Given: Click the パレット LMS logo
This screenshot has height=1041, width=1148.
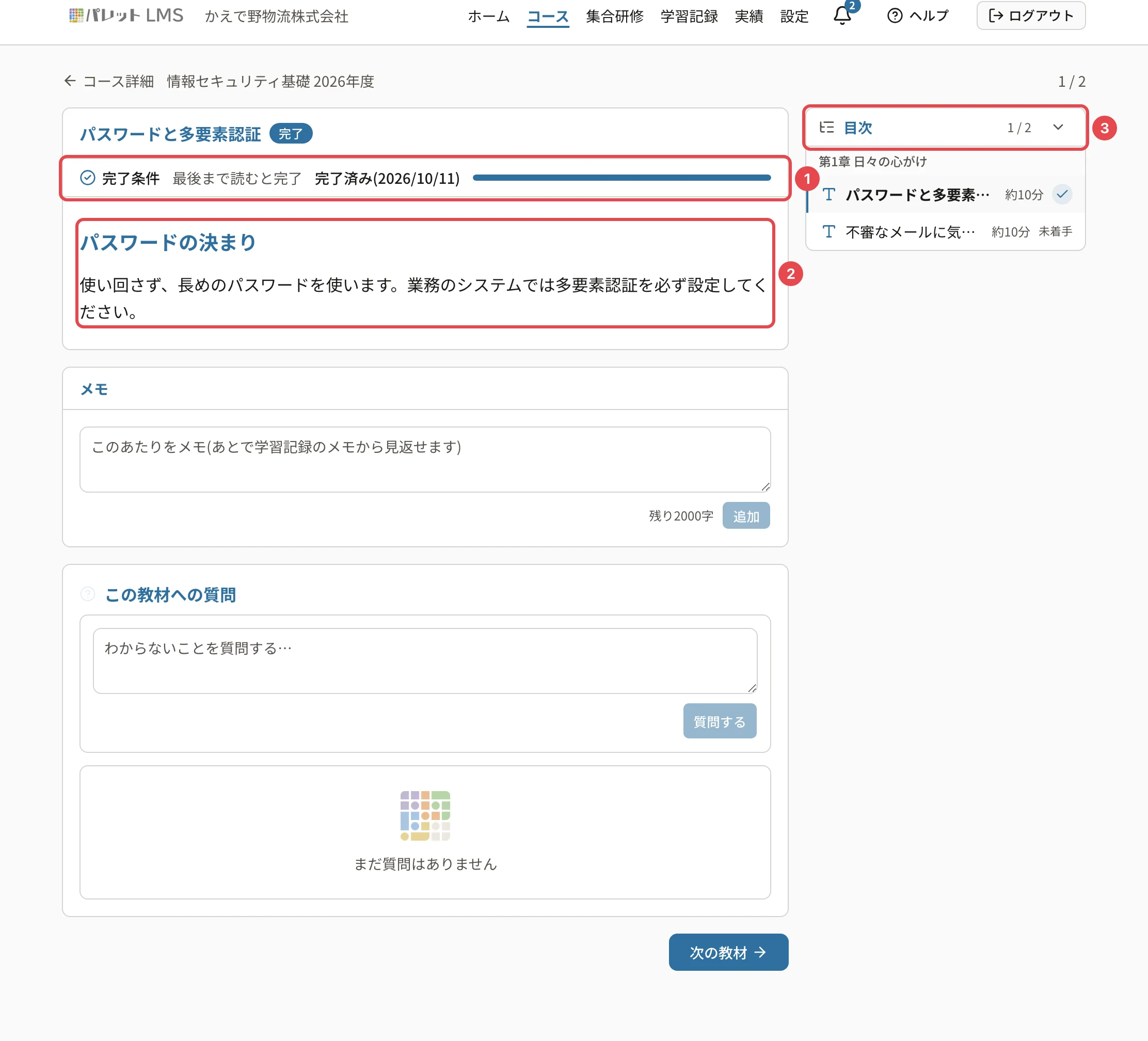Looking at the screenshot, I should click(126, 15).
